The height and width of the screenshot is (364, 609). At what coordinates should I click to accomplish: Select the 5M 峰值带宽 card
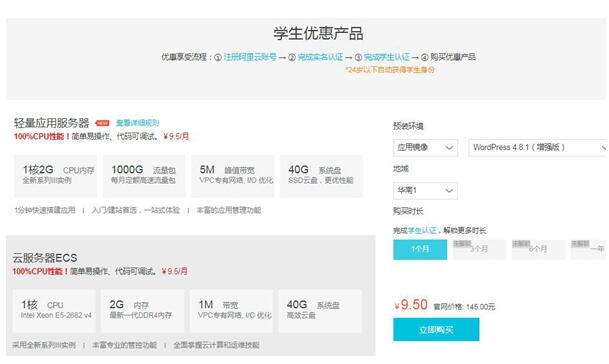[233, 176]
